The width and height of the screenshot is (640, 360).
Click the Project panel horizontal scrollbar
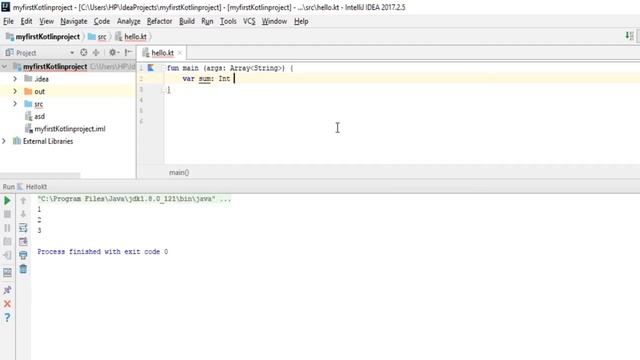pyautogui.click(x=40, y=176)
